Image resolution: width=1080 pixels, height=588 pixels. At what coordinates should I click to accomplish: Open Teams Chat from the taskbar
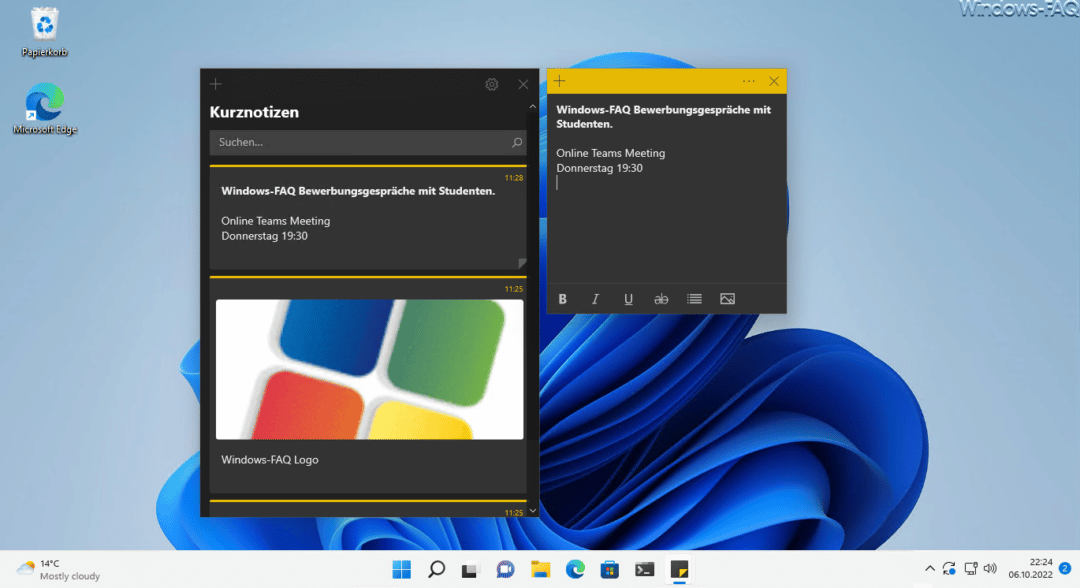tap(505, 569)
